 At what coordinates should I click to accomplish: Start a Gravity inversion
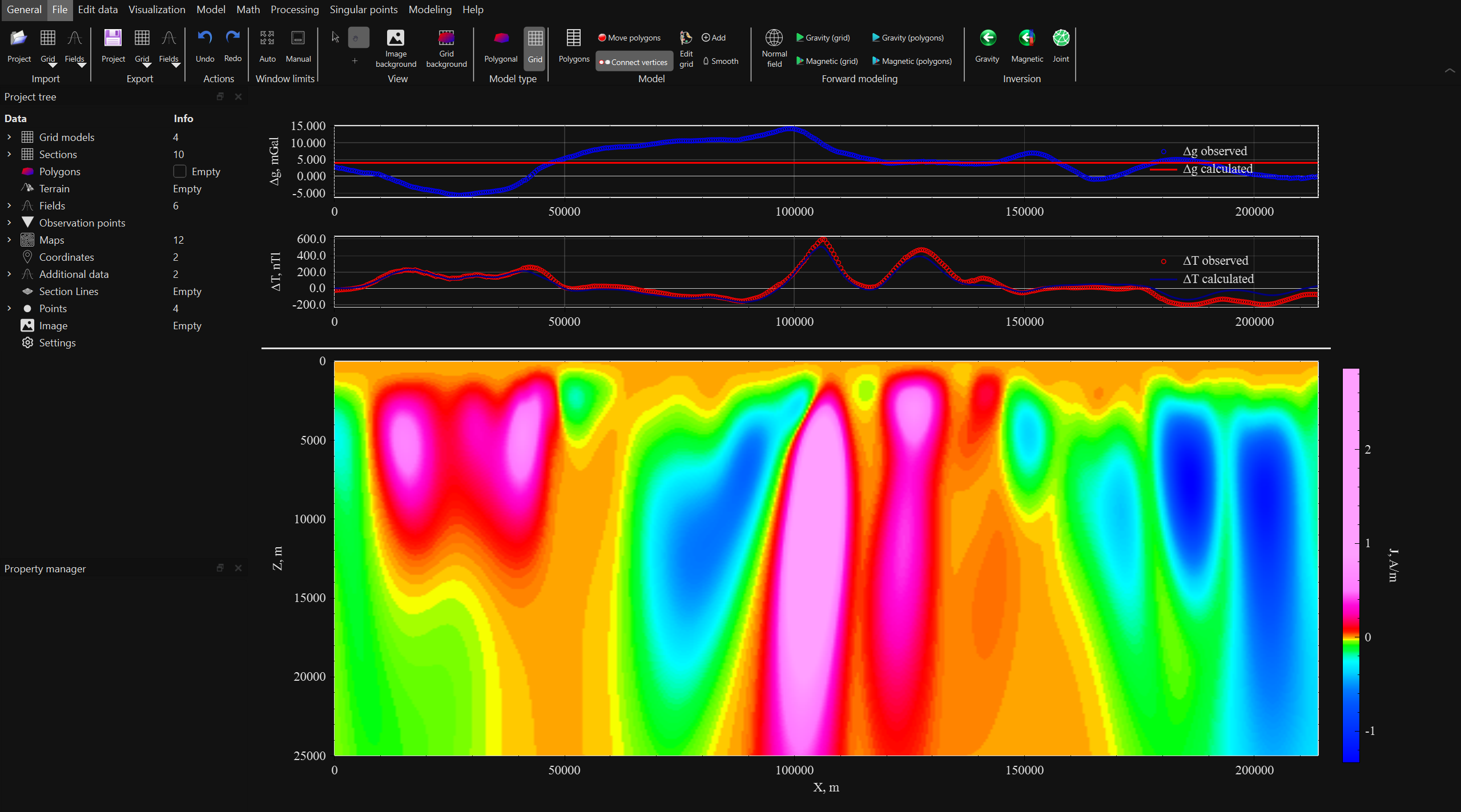pos(987,46)
